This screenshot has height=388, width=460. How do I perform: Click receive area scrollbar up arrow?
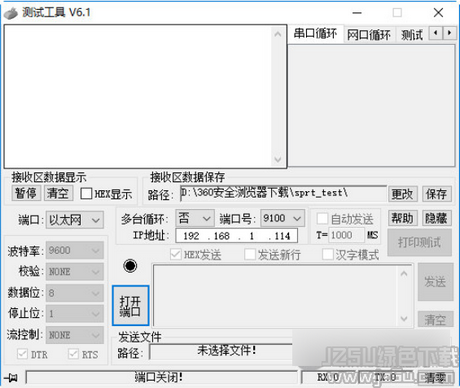coord(277,34)
